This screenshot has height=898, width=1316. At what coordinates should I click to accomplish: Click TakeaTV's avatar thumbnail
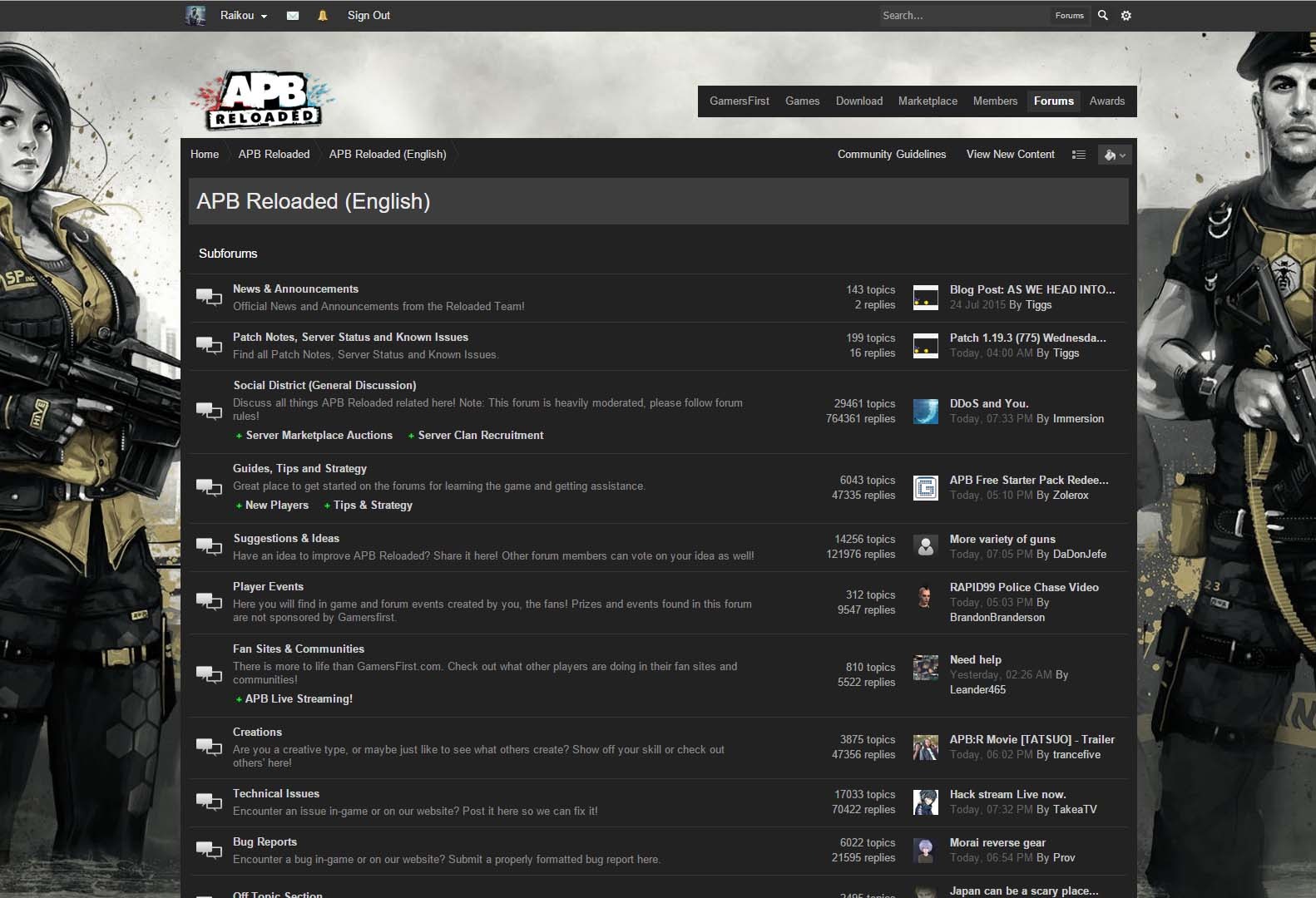926,802
